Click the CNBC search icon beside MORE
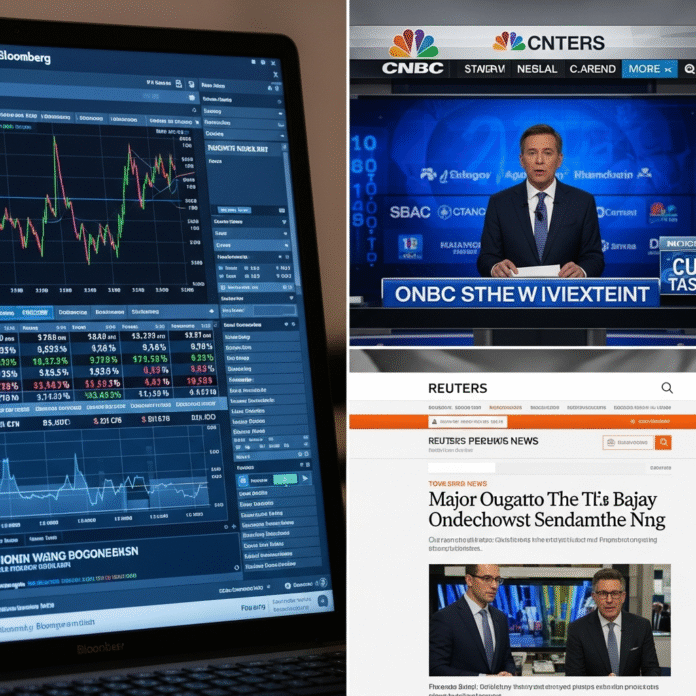This screenshot has width=696, height=696. coord(689,69)
